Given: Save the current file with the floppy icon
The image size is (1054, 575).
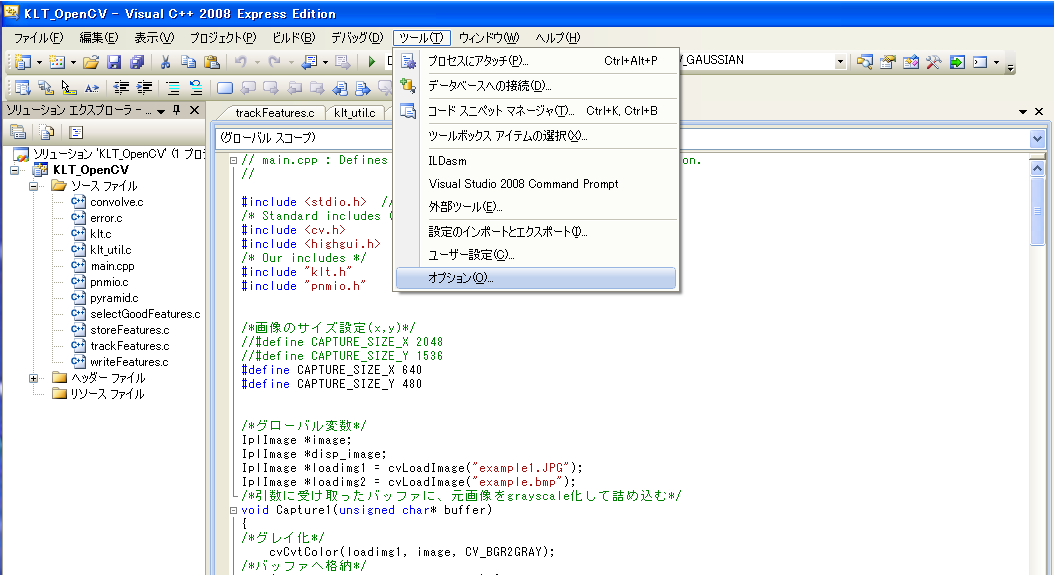Looking at the screenshot, I should click(x=114, y=62).
